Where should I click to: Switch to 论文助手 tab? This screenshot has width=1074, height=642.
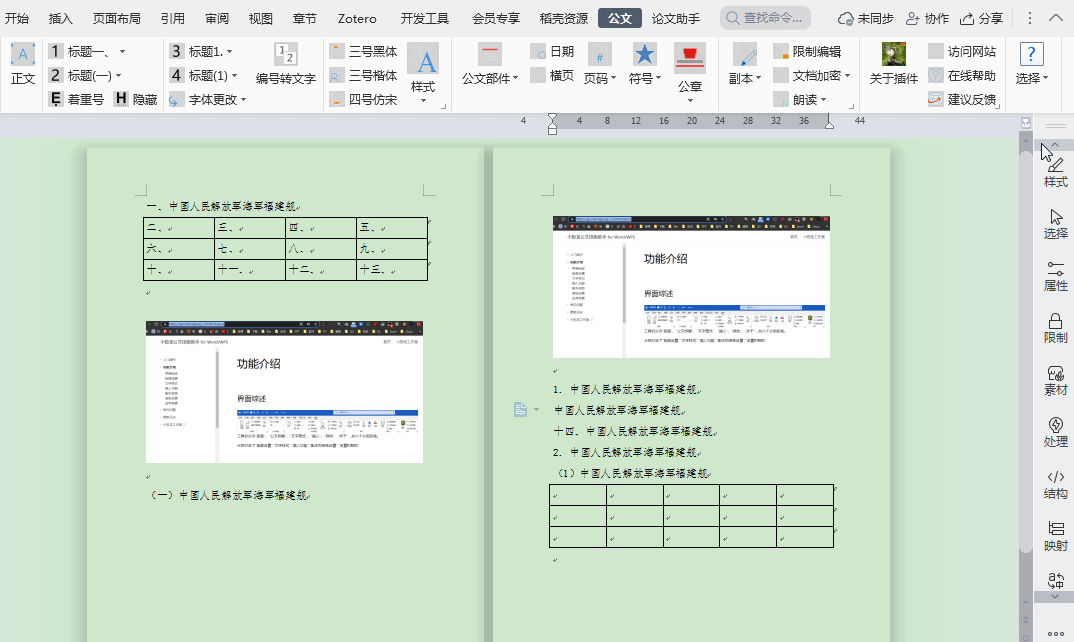pos(675,18)
